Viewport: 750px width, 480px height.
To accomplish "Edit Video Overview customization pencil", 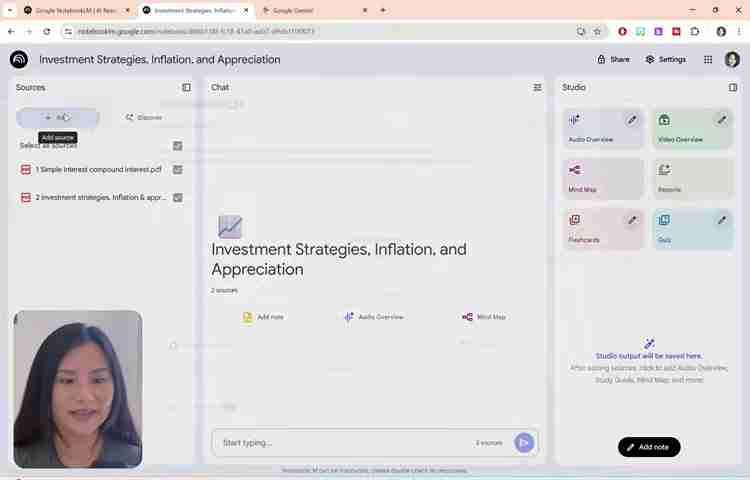I will tap(722, 120).
